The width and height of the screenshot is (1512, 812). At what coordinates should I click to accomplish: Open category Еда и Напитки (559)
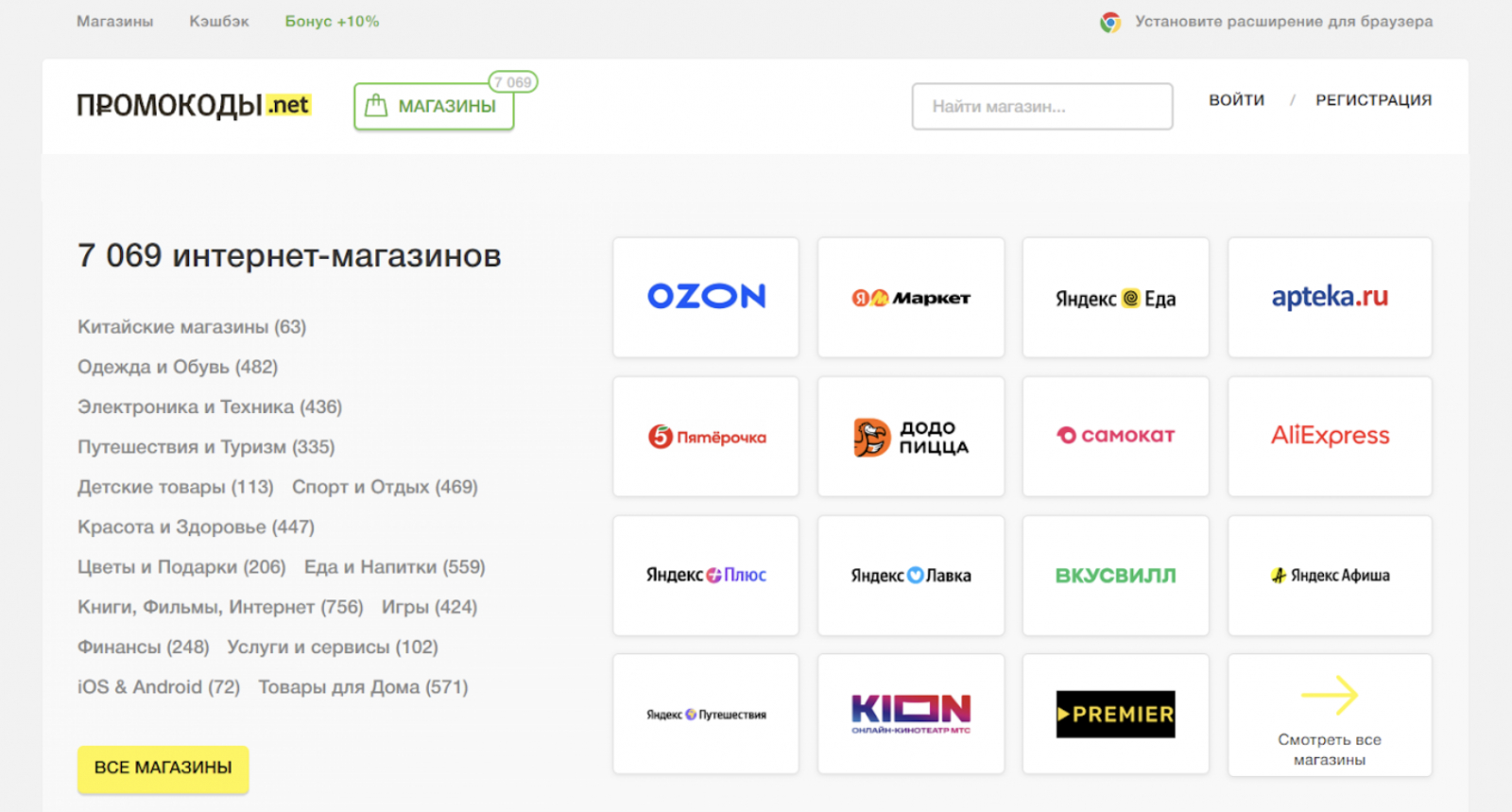395,567
